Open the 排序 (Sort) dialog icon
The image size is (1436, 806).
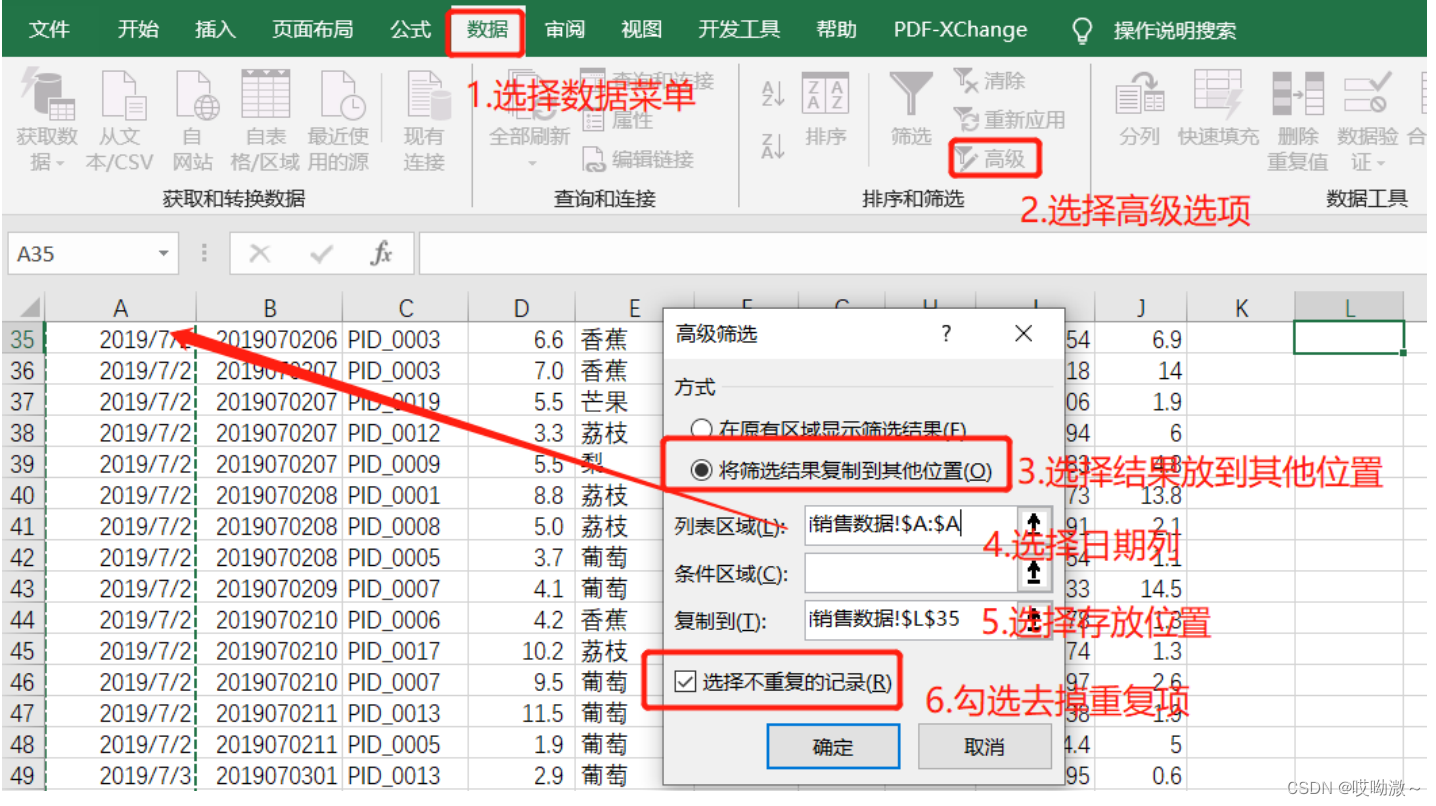pos(826,95)
